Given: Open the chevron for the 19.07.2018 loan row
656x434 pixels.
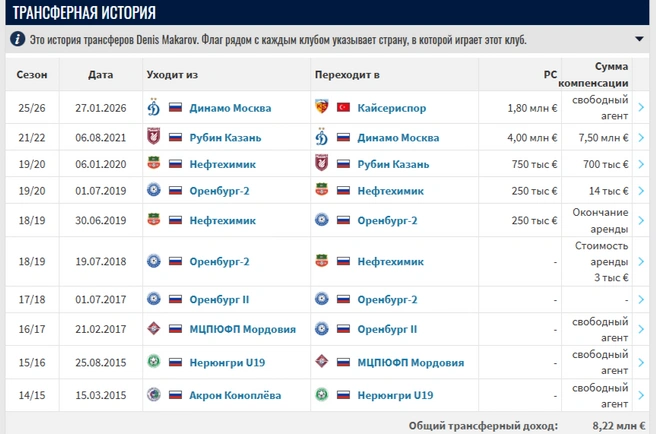Looking at the screenshot, I should pyautogui.click(x=641, y=262).
